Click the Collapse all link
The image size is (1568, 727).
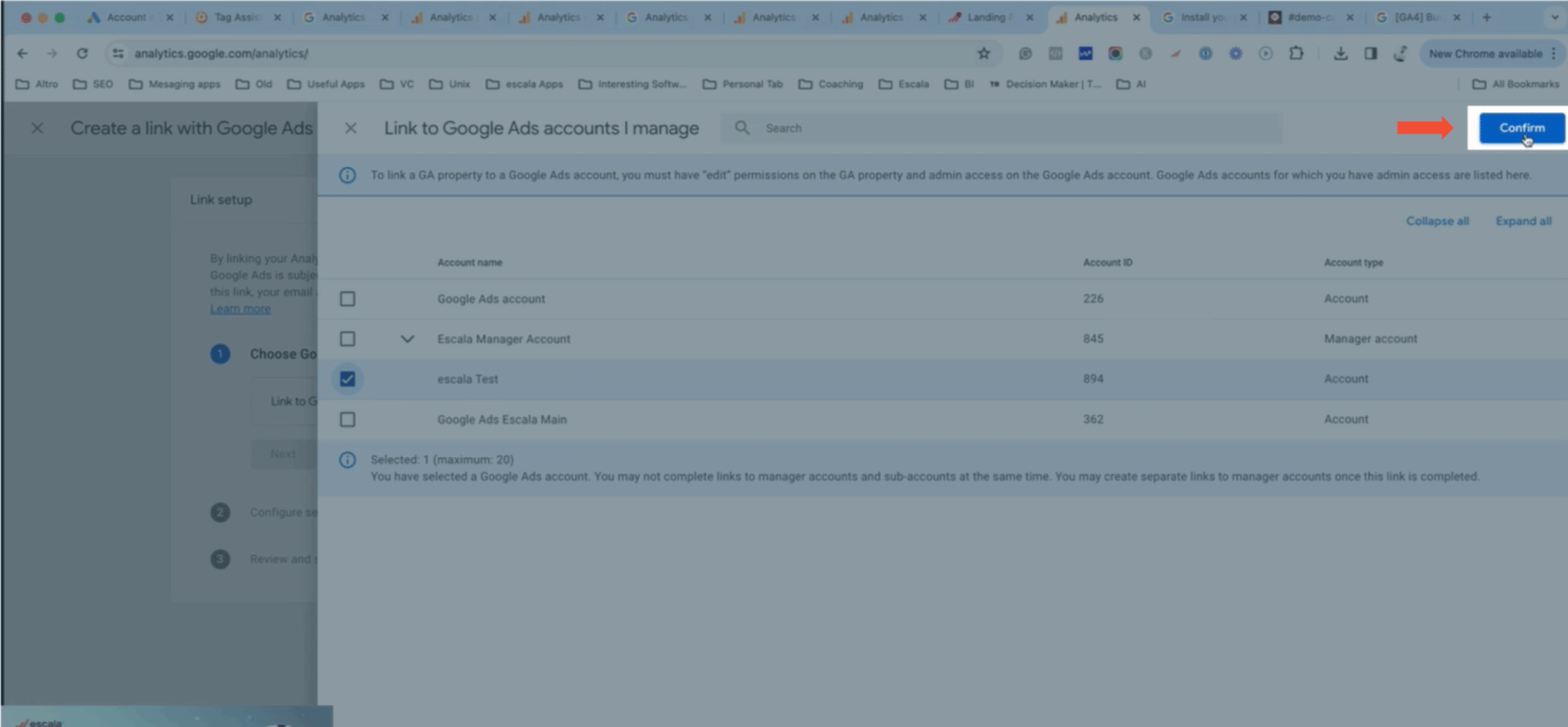(x=1437, y=221)
